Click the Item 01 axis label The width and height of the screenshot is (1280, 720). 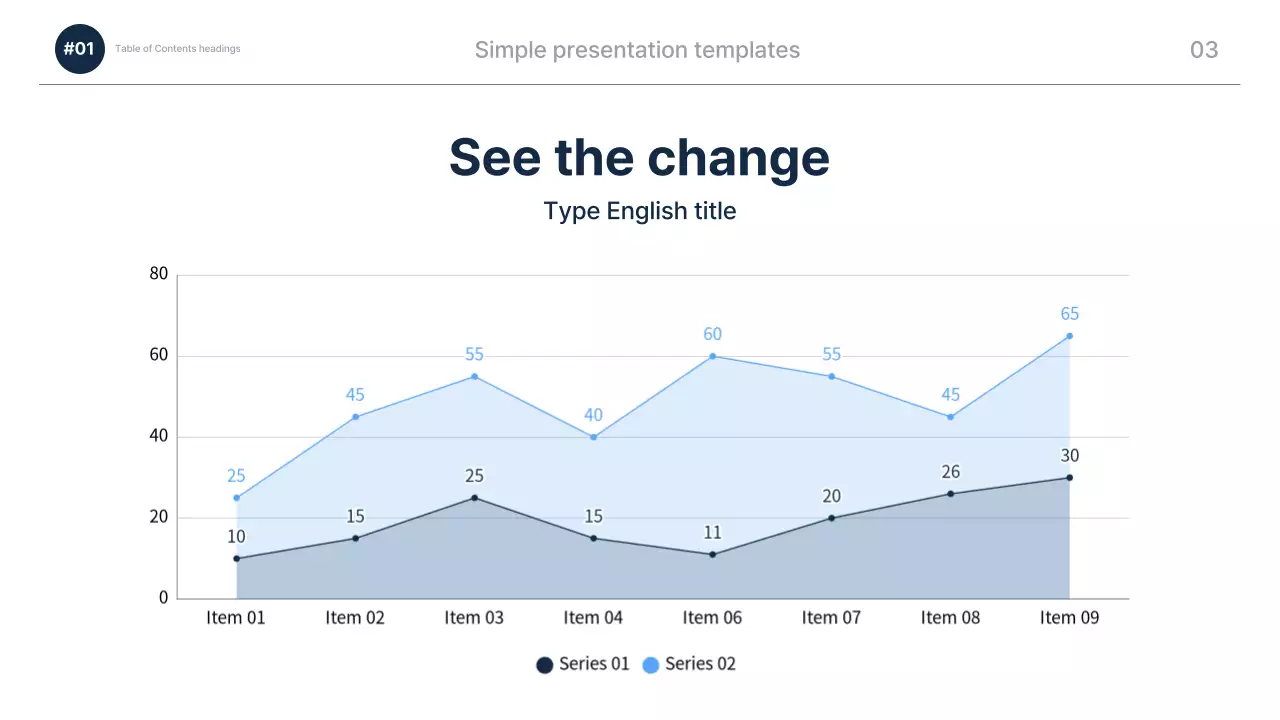pyautogui.click(x=236, y=618)
